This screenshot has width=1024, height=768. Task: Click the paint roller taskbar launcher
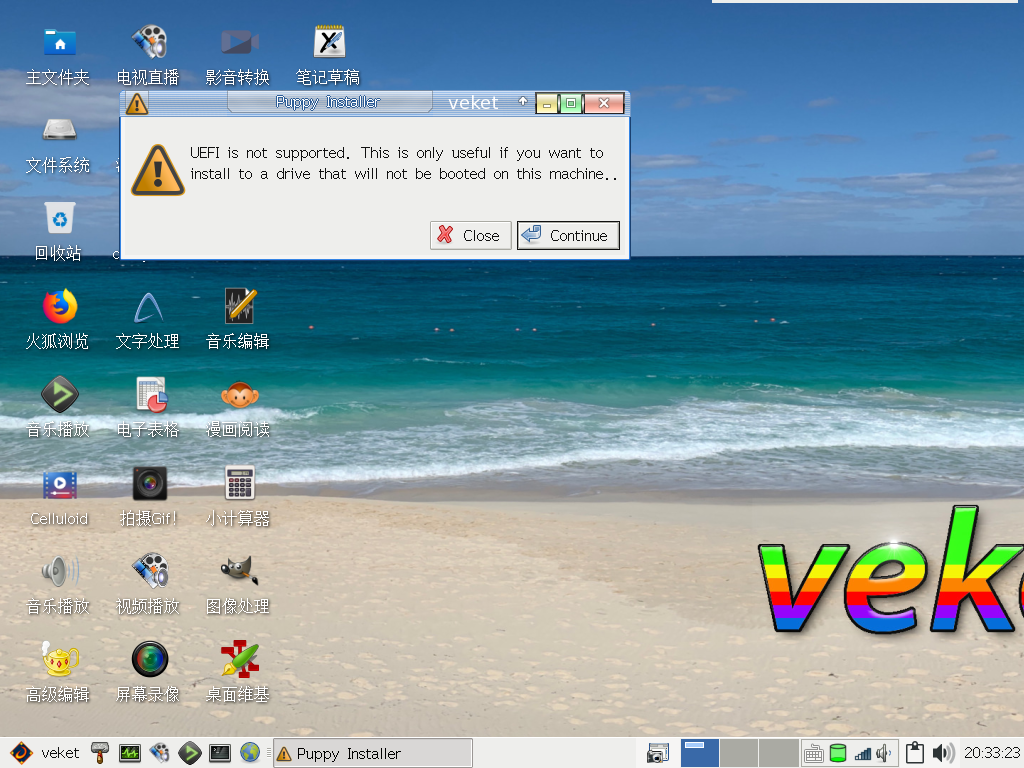coord(100,753)
